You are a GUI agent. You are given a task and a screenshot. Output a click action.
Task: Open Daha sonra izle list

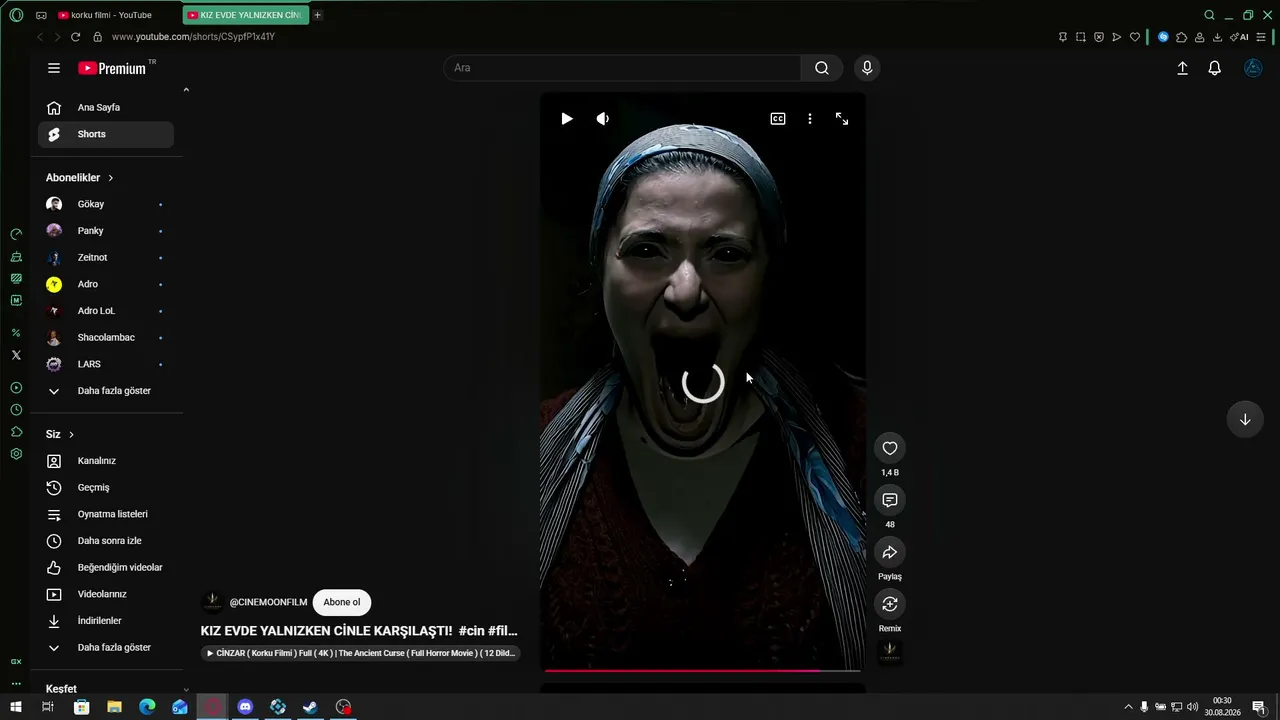point(106,541)
